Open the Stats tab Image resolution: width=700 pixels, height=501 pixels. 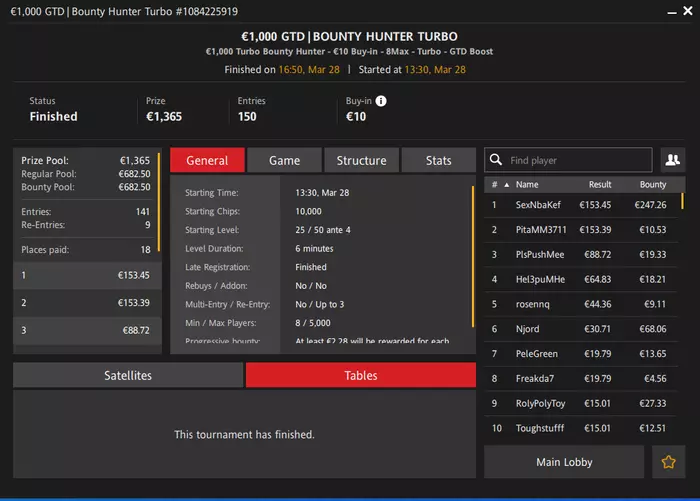tap(438, 160)
